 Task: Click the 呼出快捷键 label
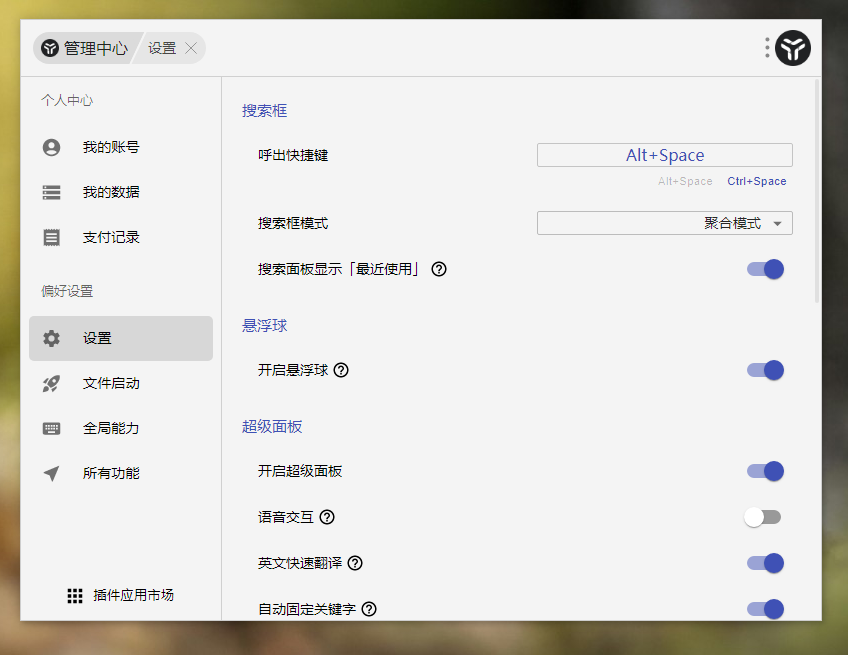[x=293, y=155]
